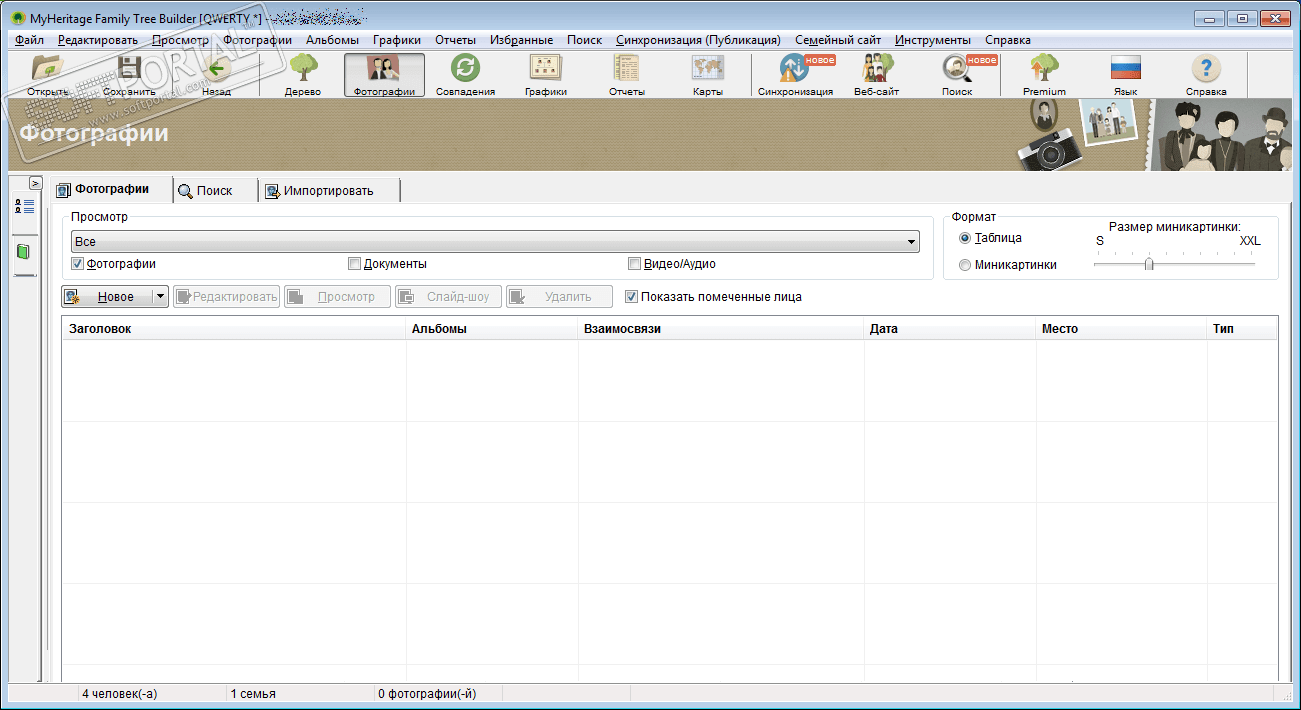Viewport: 1301px width, 710px height.
Task: Open Совпадения matches icon
Action: [x=465, y=75]
